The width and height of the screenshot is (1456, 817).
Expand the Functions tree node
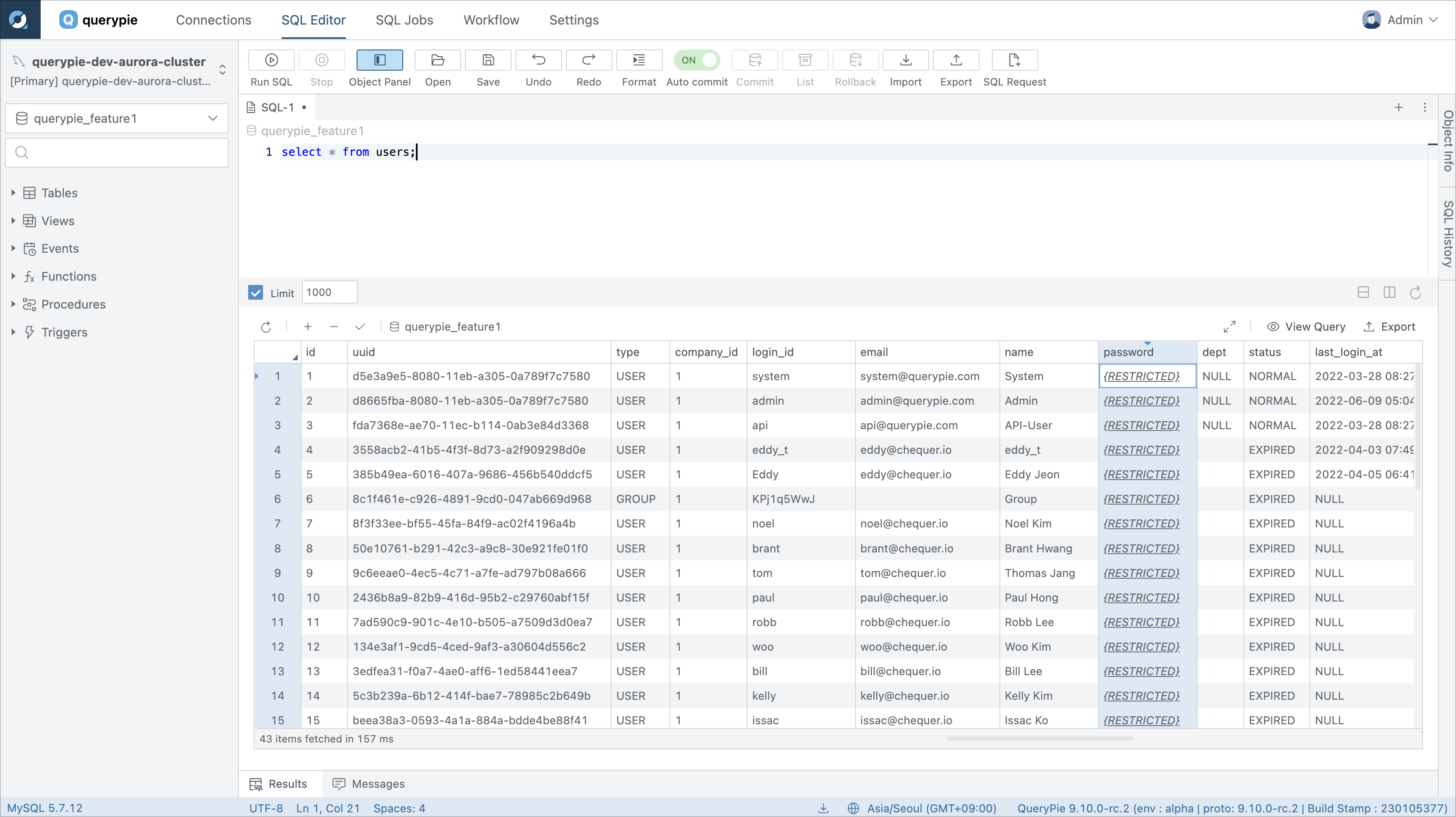(13, 276)
